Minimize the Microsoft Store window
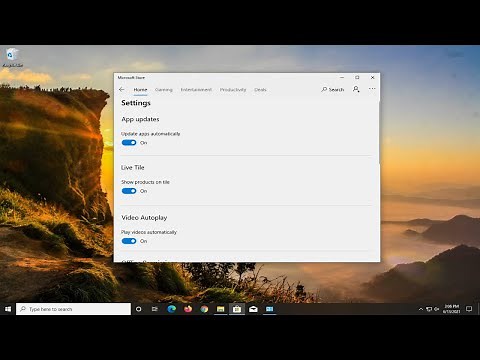 tap(342, 77)
